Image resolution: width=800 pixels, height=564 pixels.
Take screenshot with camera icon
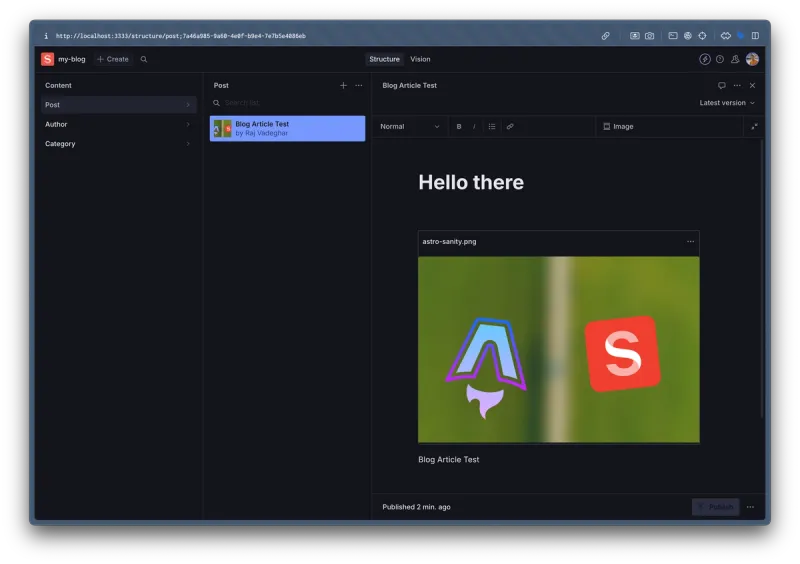[x=649, y=36]
